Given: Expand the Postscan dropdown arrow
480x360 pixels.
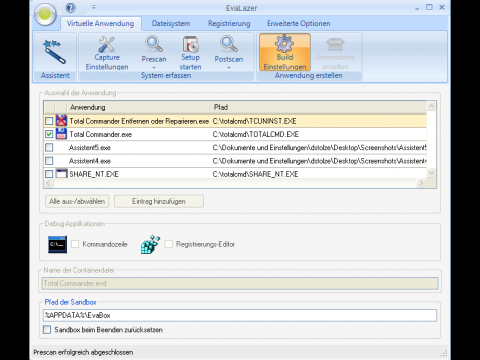Looking at the screenshot, I should tap(229, 68).
